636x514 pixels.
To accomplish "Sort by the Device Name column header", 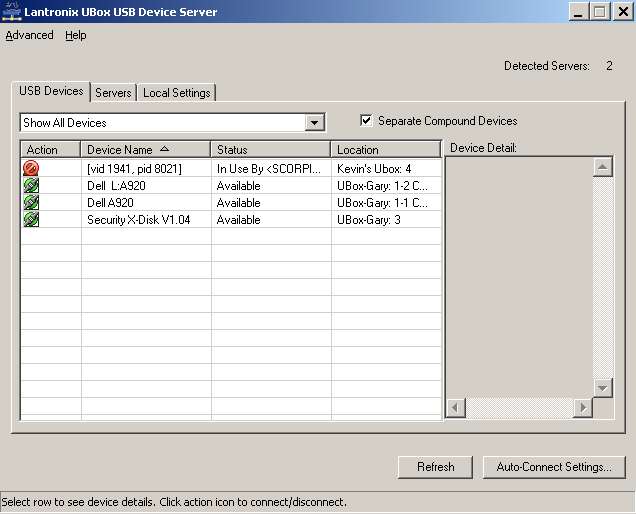I will [145, 150].
